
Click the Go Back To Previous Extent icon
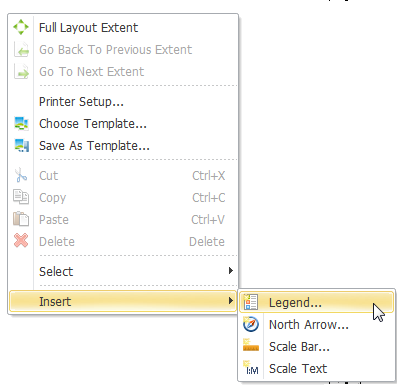click(x=21, y=49)
